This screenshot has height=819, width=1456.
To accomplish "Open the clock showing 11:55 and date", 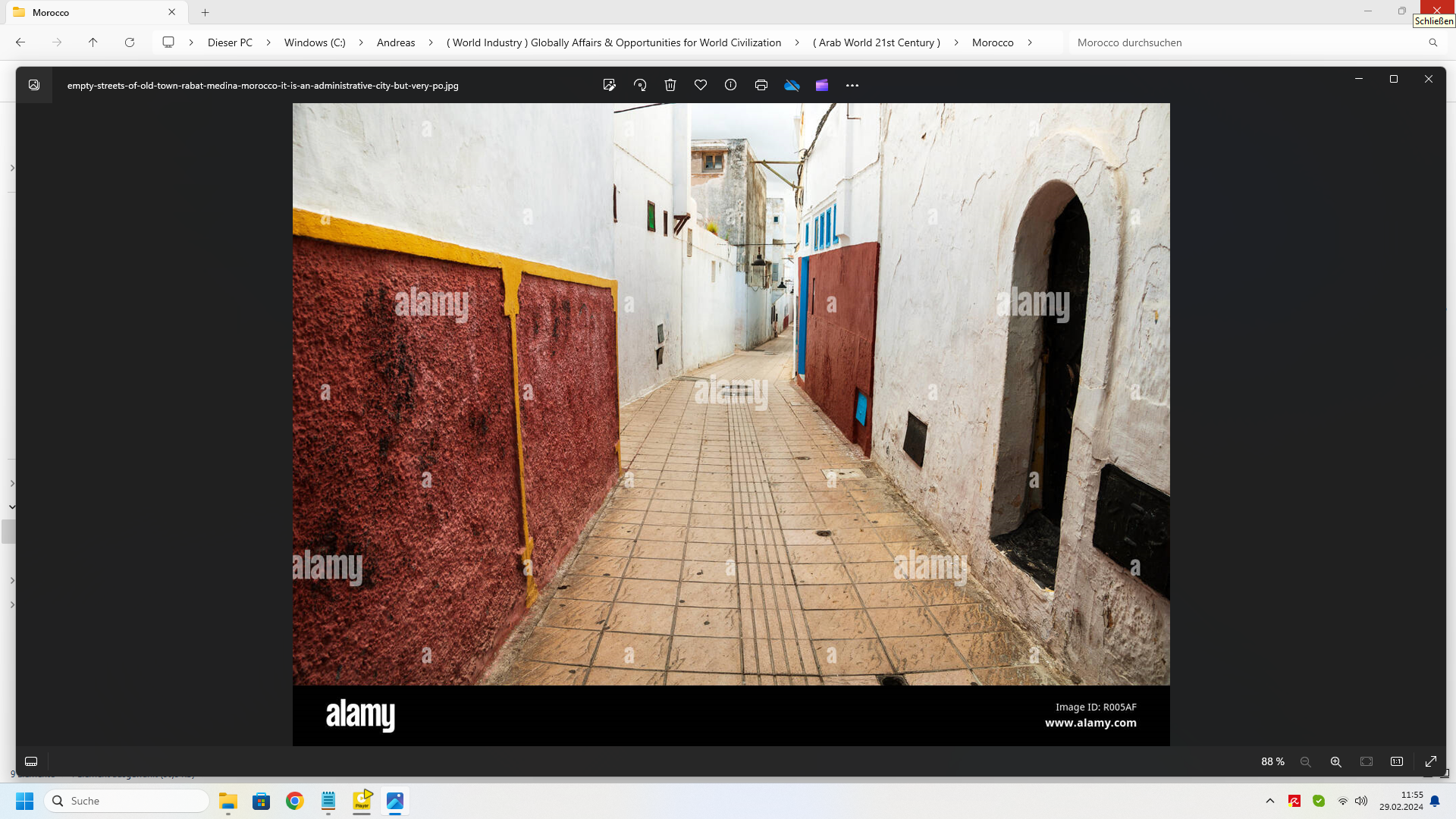I will click(x=1401, y=801).
